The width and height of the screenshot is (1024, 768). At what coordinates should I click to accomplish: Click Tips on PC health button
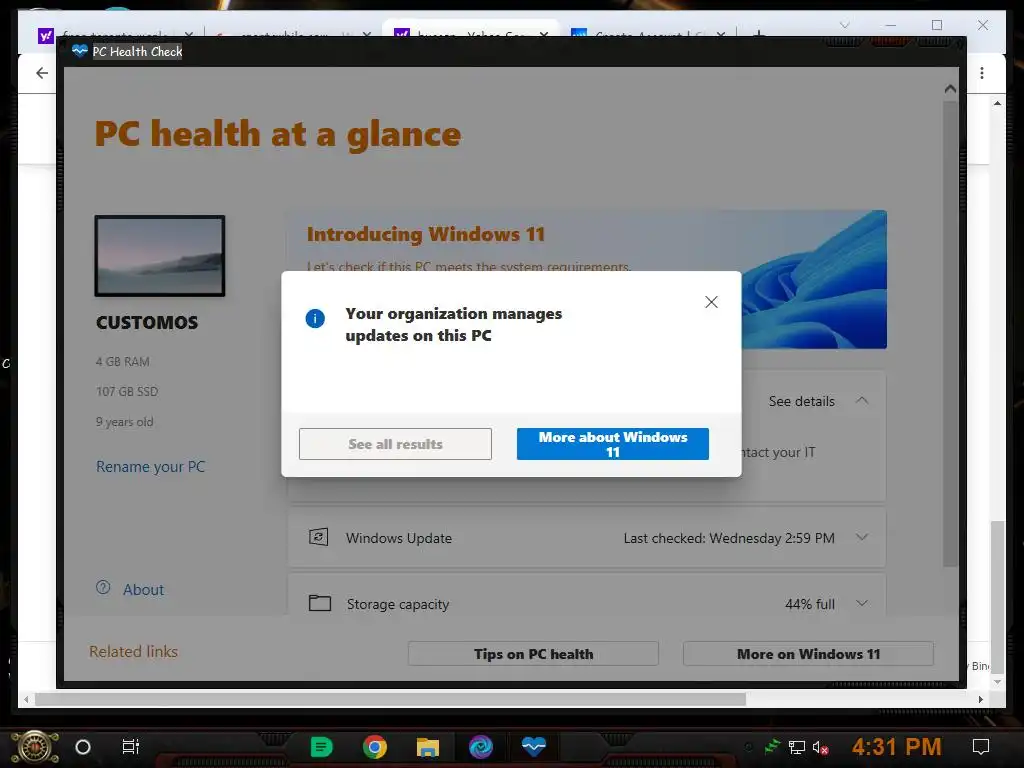tap(533, 654)
